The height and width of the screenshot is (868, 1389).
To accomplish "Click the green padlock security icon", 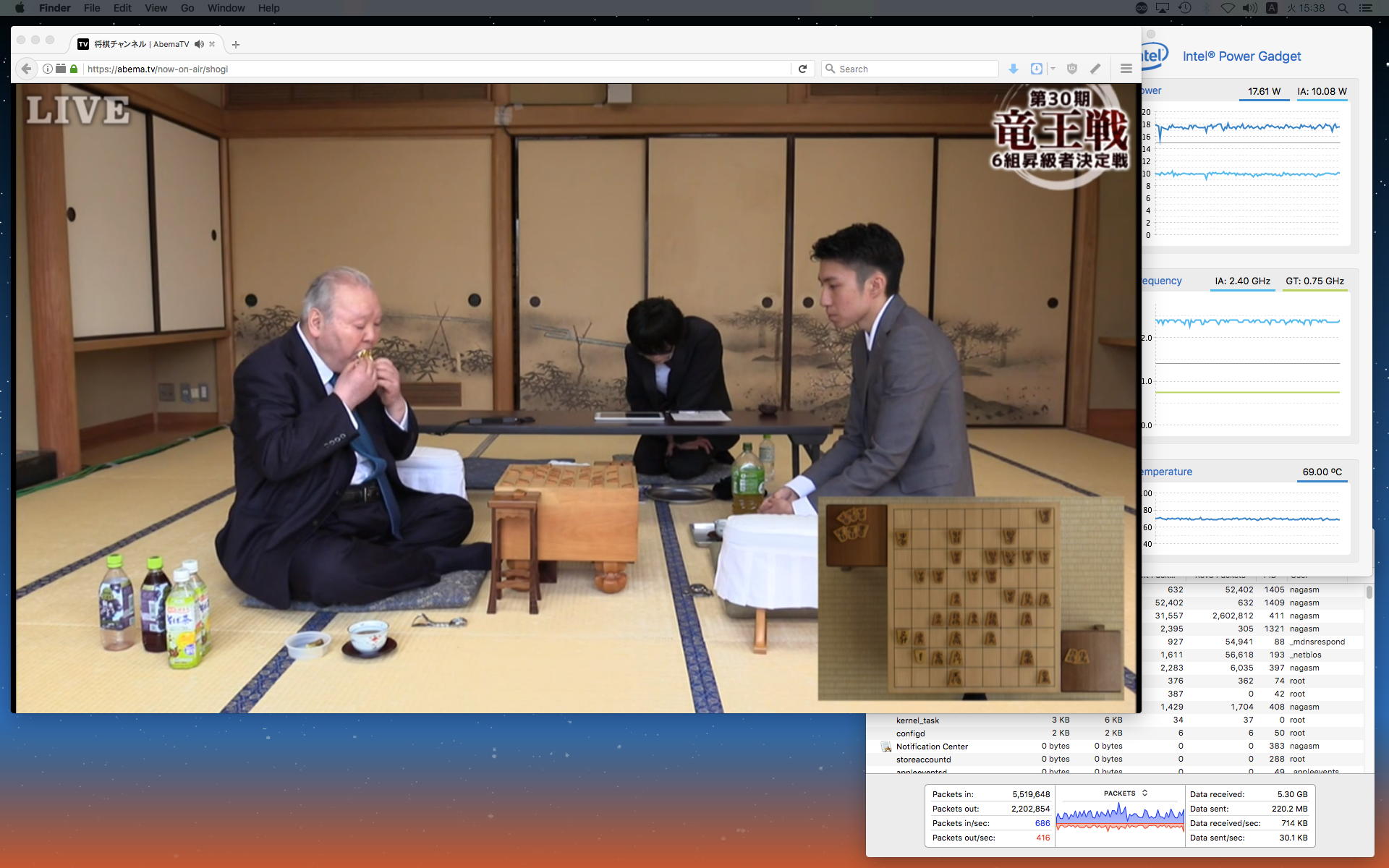I will tap(73, 69).
